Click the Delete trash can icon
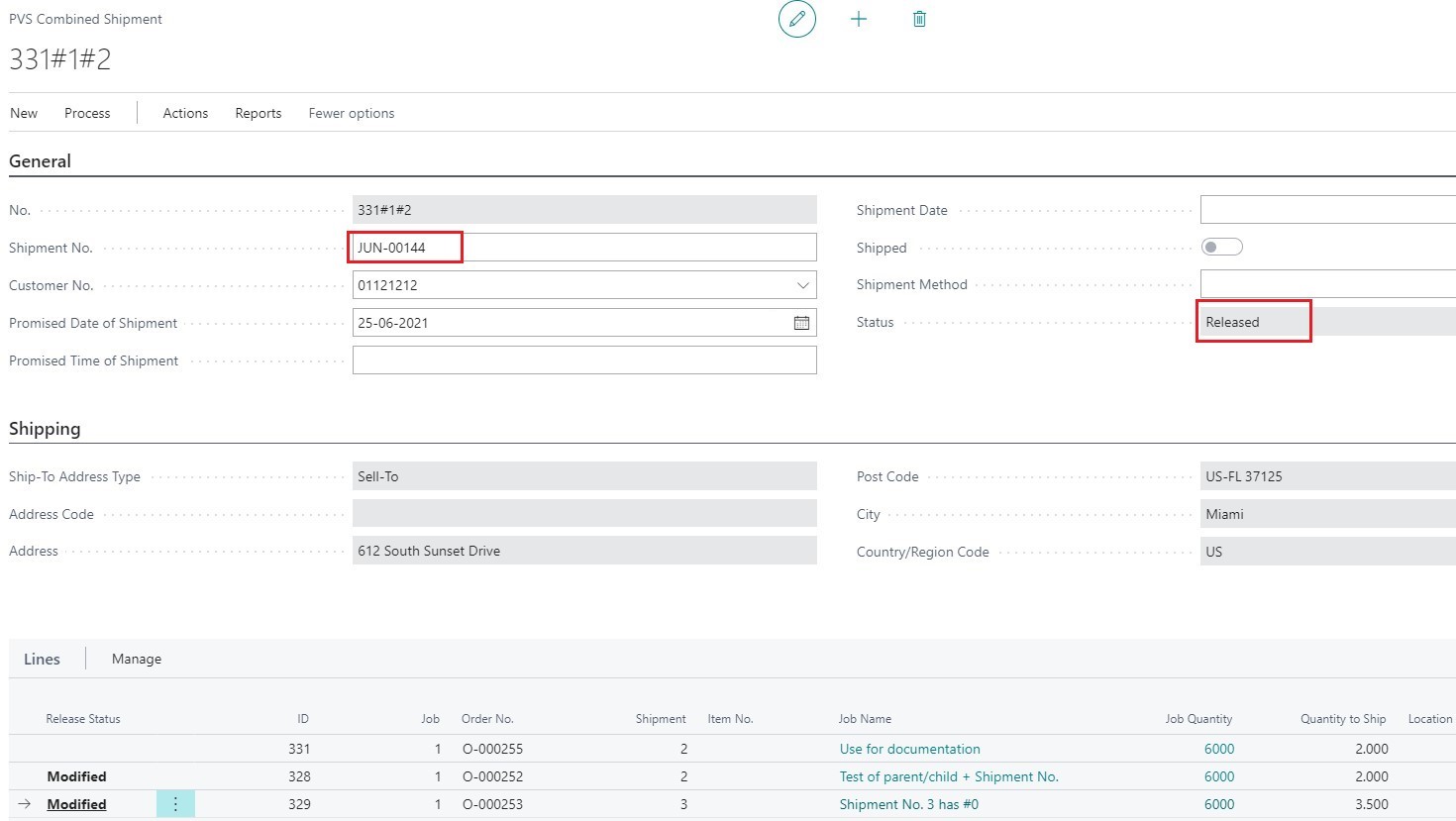Screen dimensions: 1456x821 [919, 19]
